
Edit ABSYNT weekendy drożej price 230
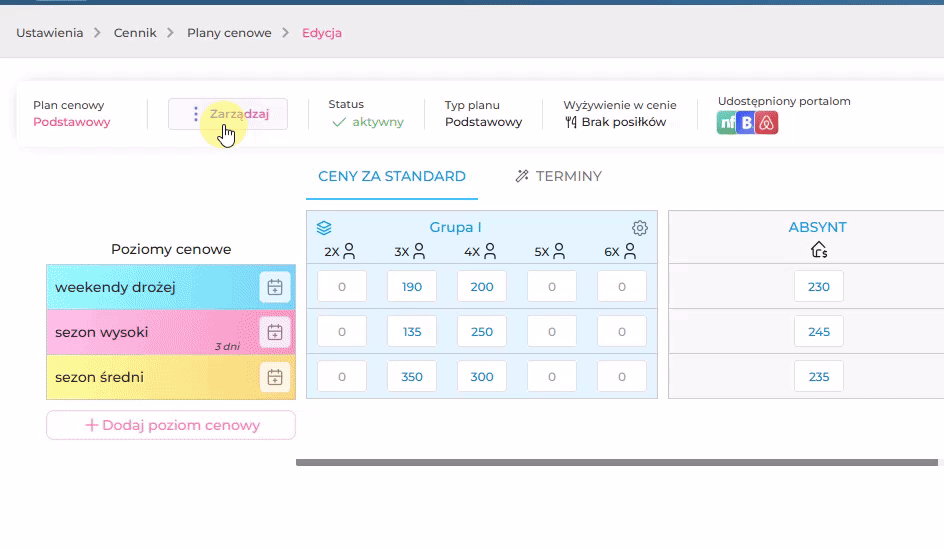point(819,286)
